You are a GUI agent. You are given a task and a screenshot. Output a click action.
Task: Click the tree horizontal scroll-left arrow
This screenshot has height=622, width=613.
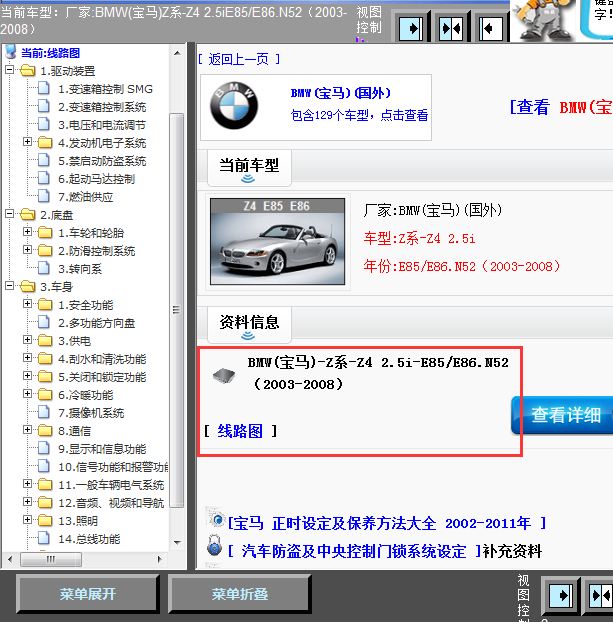click(x=10, y=559)
